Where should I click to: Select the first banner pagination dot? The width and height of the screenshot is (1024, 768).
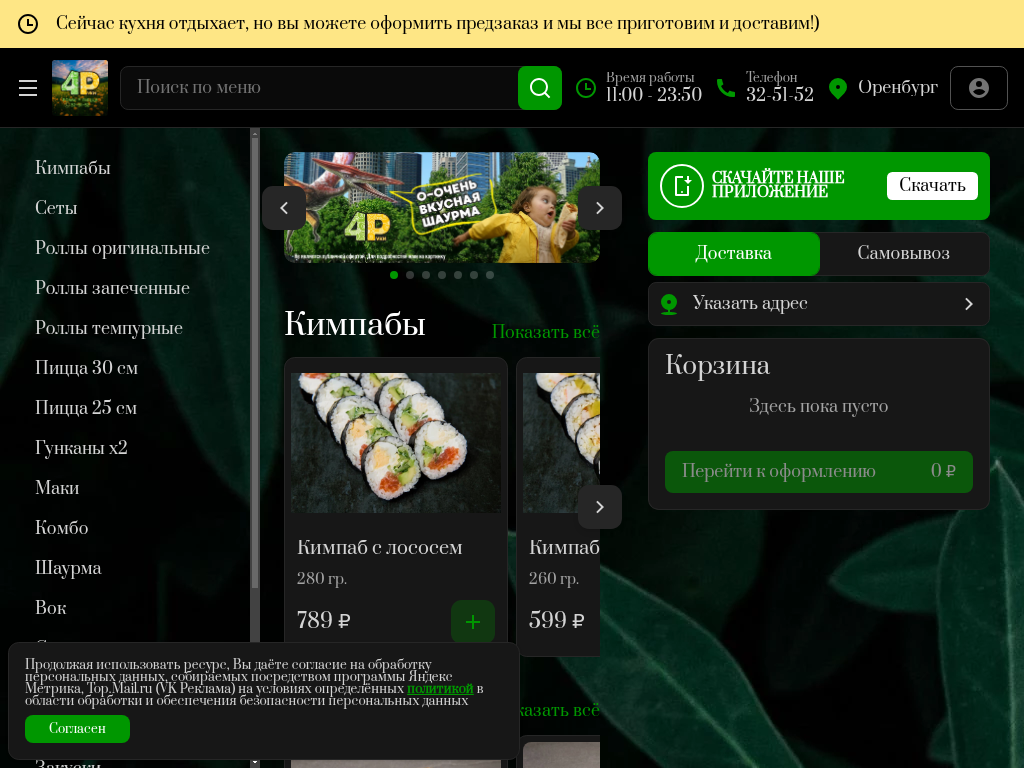coord(394,275)
